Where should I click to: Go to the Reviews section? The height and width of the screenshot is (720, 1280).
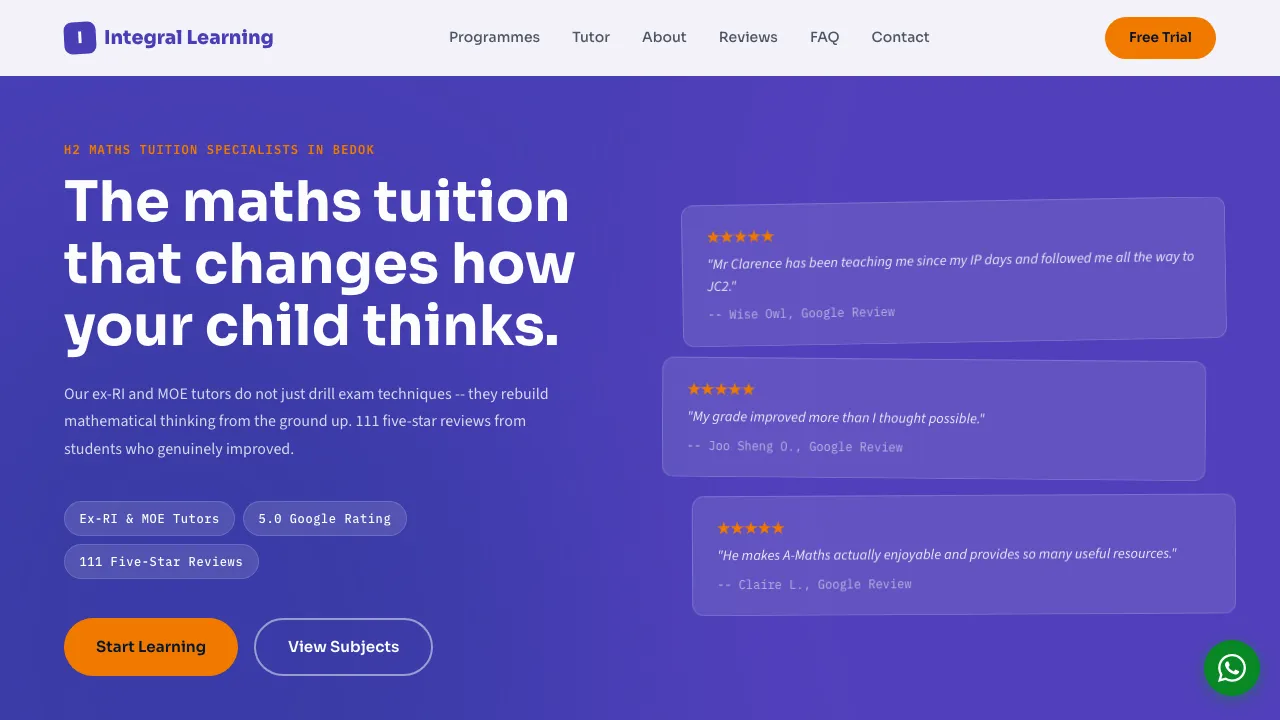(x=748, y=37)
